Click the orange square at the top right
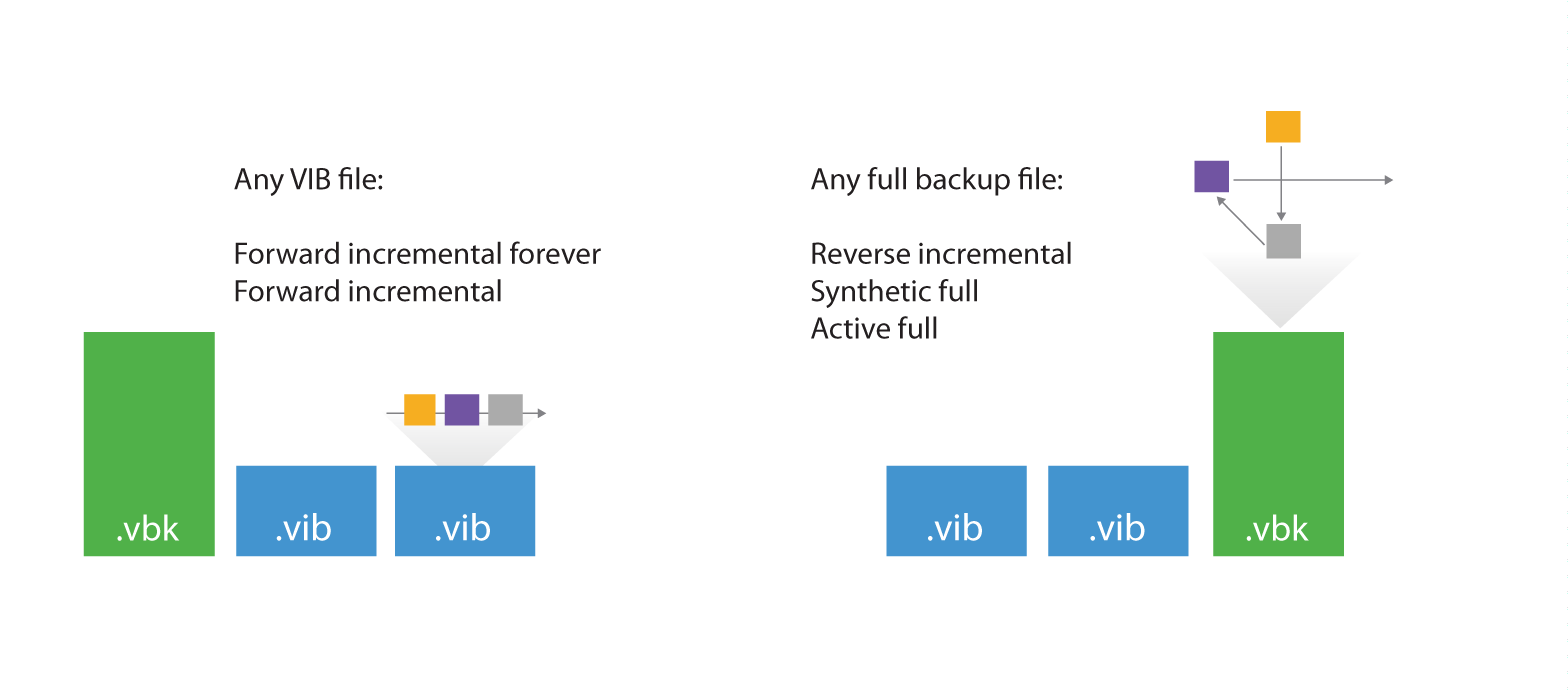The height and width of the screenshot is (700, 1568). (1283, 127)
